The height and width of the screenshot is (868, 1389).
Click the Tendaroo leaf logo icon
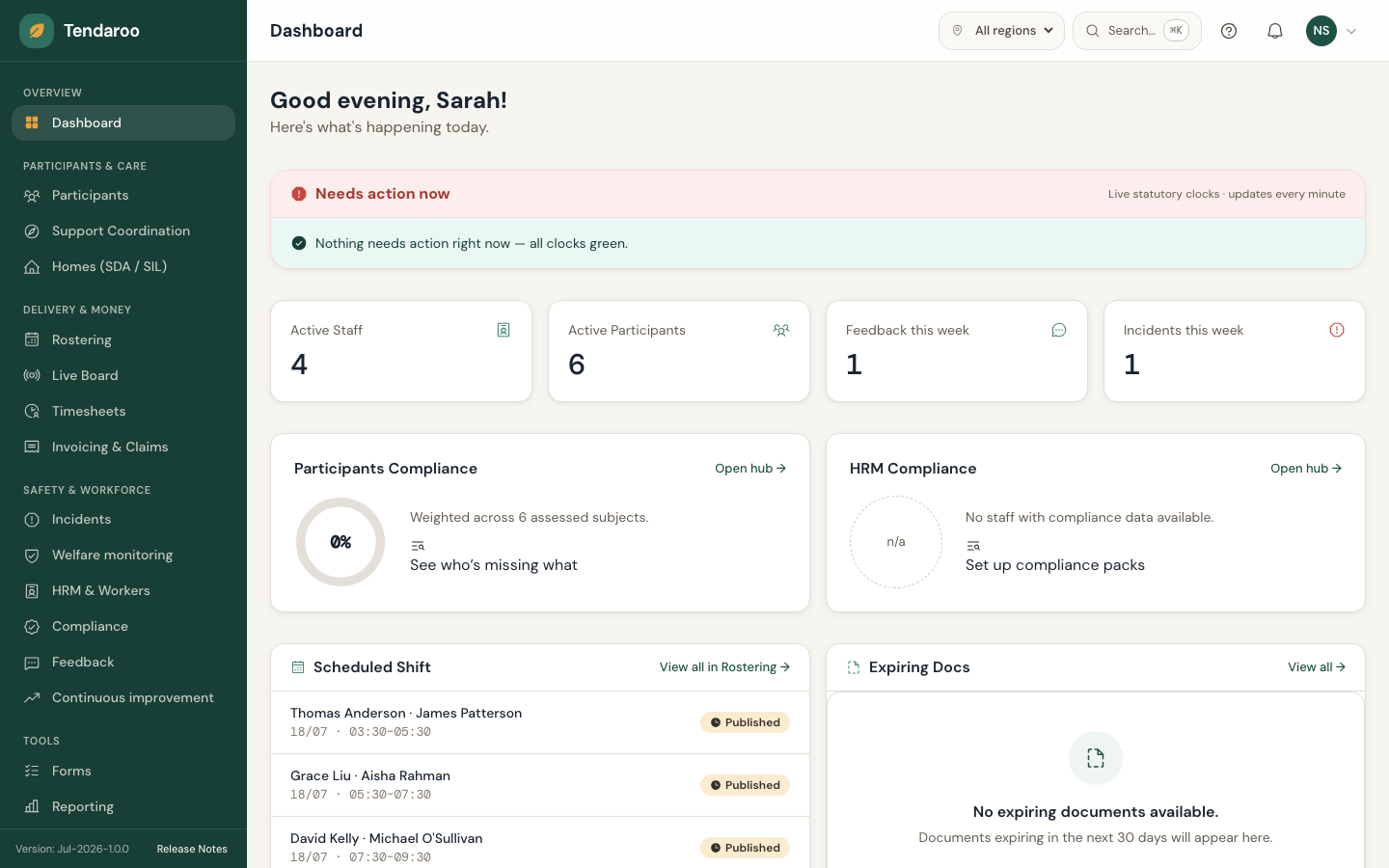(x=37, y=31)
